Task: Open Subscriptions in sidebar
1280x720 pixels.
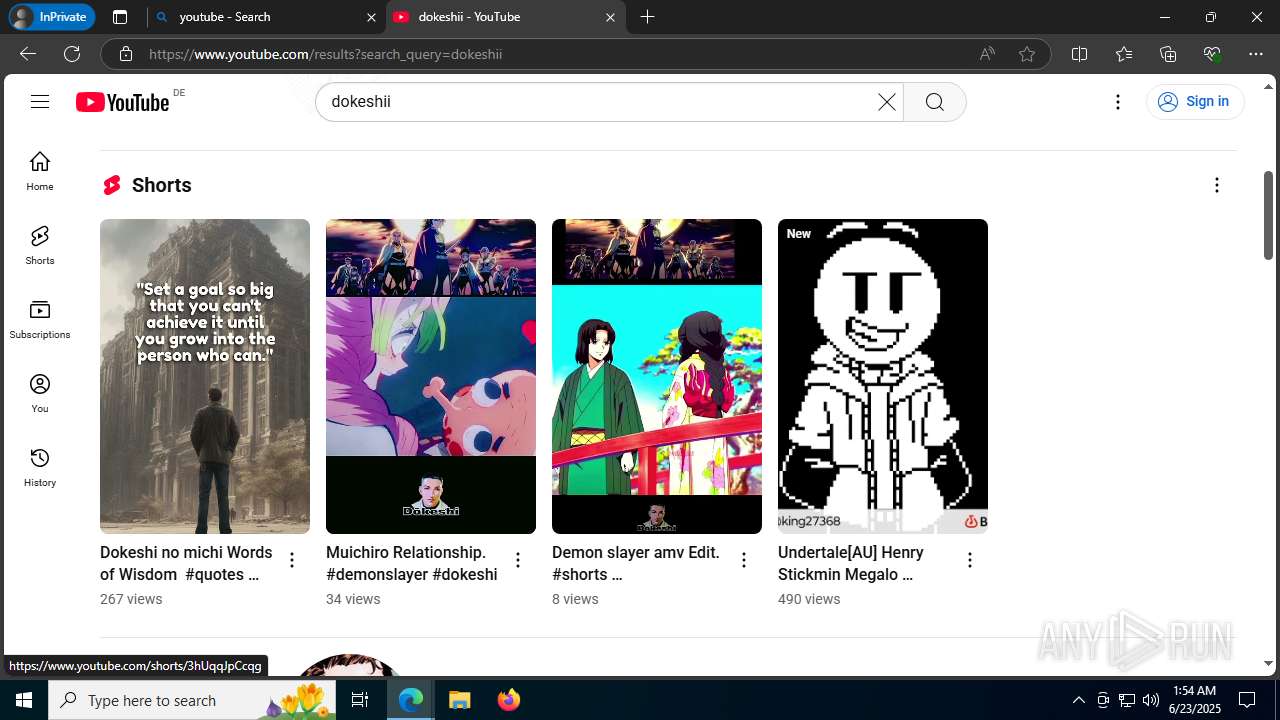Action: [40, 319]
